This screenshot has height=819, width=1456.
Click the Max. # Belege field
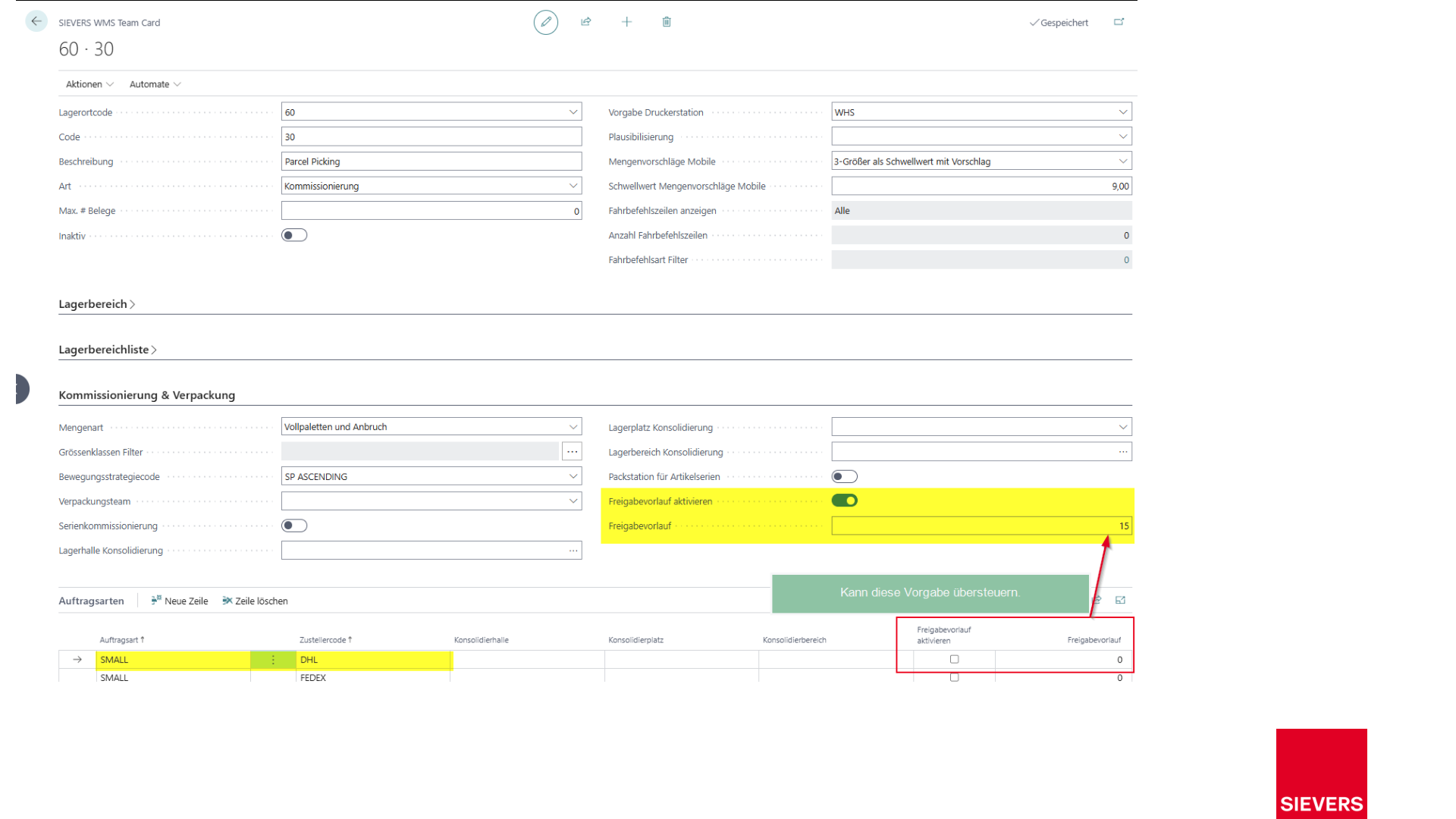(431, 211)
